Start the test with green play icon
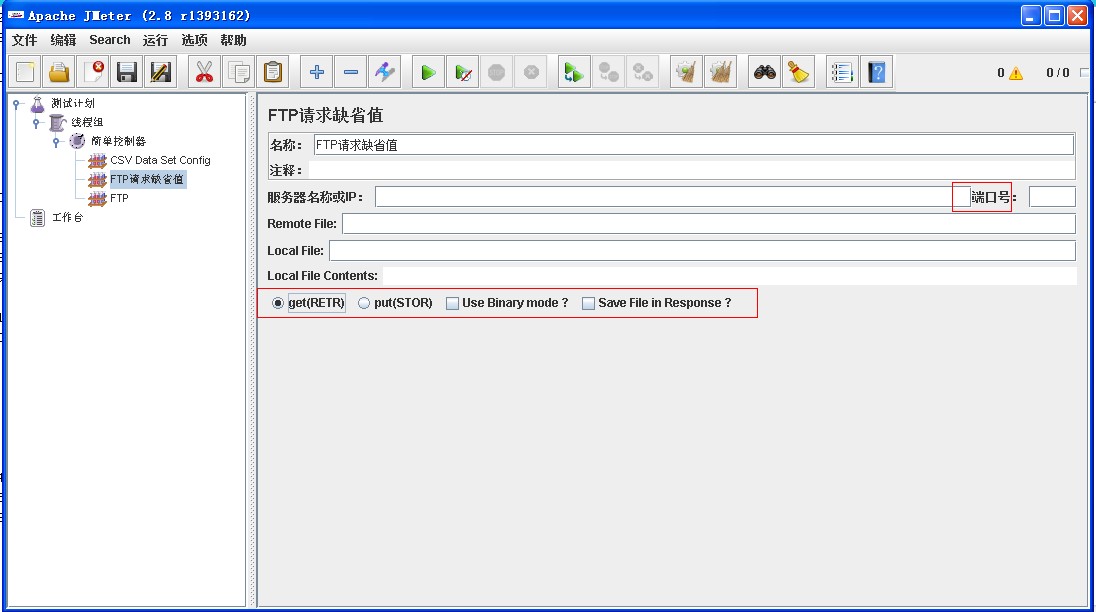 (x=428, y=72)
